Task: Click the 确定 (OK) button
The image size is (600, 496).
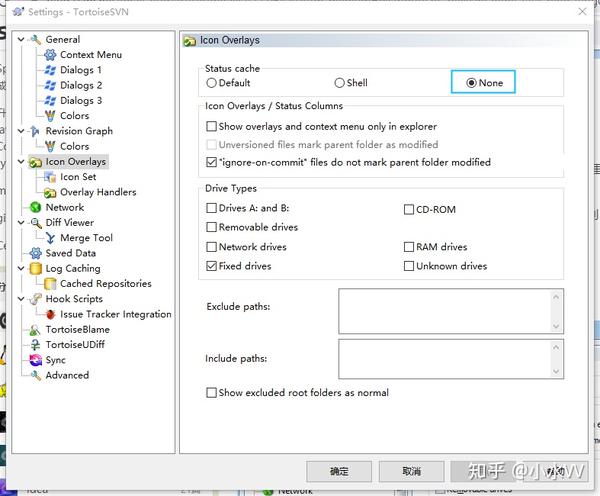Action: click(339, 472)
